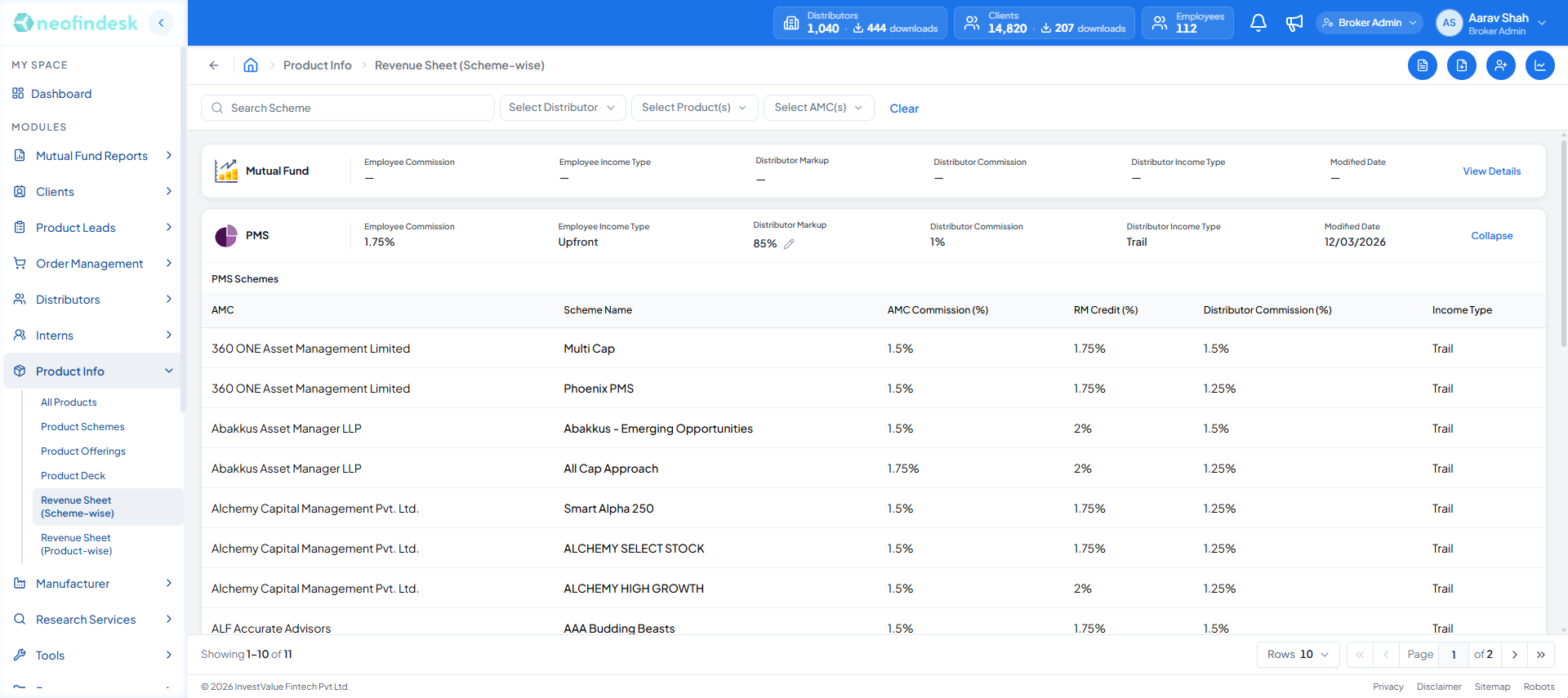Click the home icon in breadcrumb
This screenshot has width=1568, height=698.
pos(251,65)
